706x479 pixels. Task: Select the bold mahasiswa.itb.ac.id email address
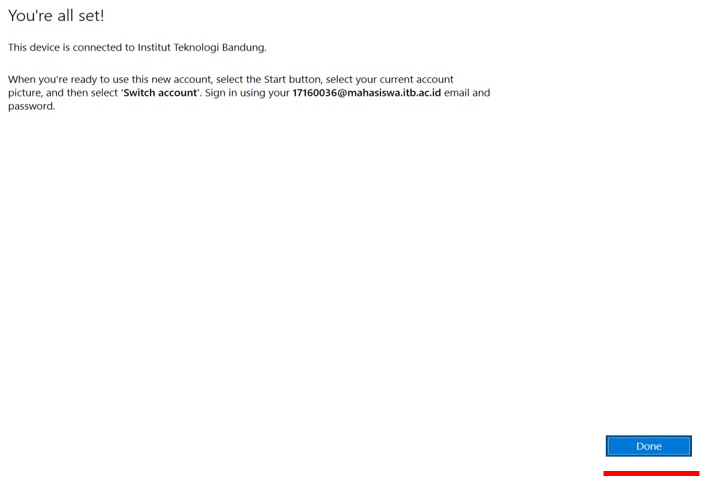coord(367,93)
